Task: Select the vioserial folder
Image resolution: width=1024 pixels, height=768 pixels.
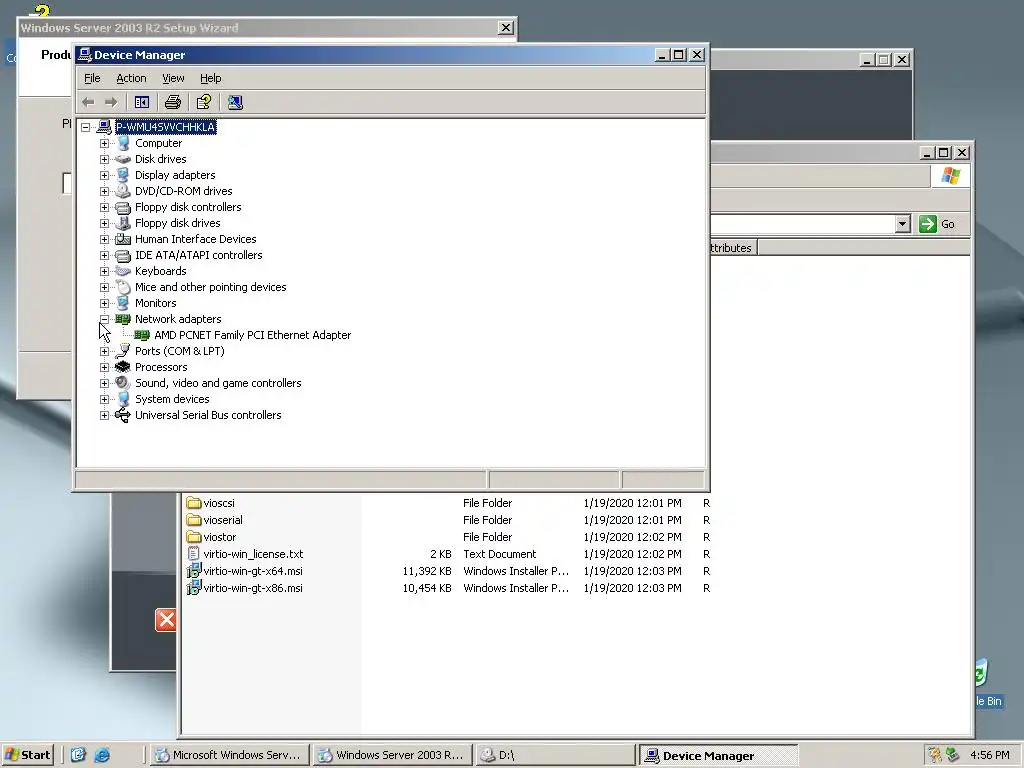Action: (x=223, y=520)
